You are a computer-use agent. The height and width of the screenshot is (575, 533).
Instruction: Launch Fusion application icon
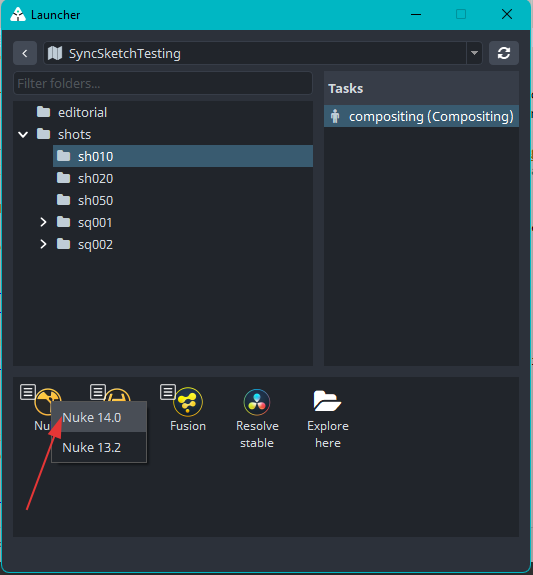[x=188, y=402]
